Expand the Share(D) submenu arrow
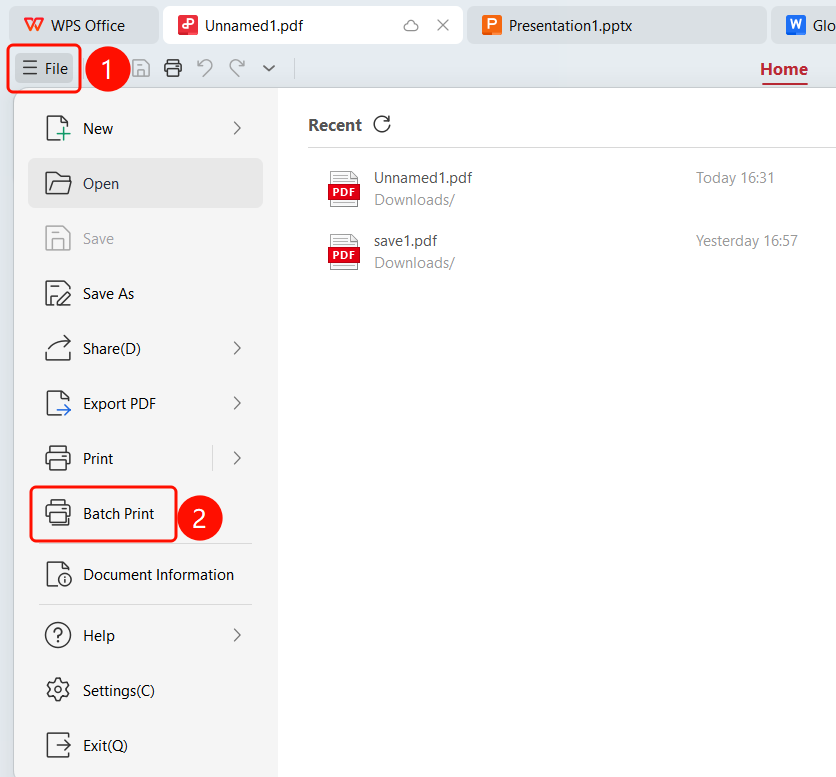Viewport: 836px width, 777px height. pos(237,349)
